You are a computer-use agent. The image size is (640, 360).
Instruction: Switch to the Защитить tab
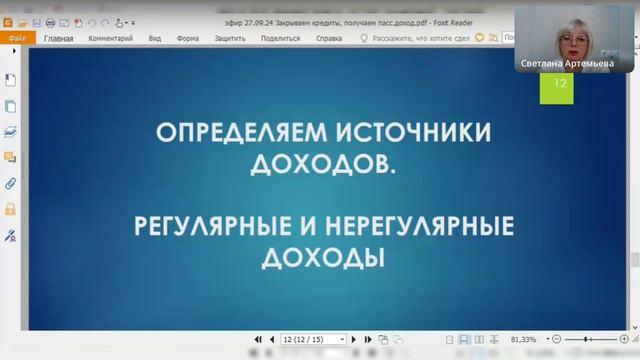[x=230, y=38]
